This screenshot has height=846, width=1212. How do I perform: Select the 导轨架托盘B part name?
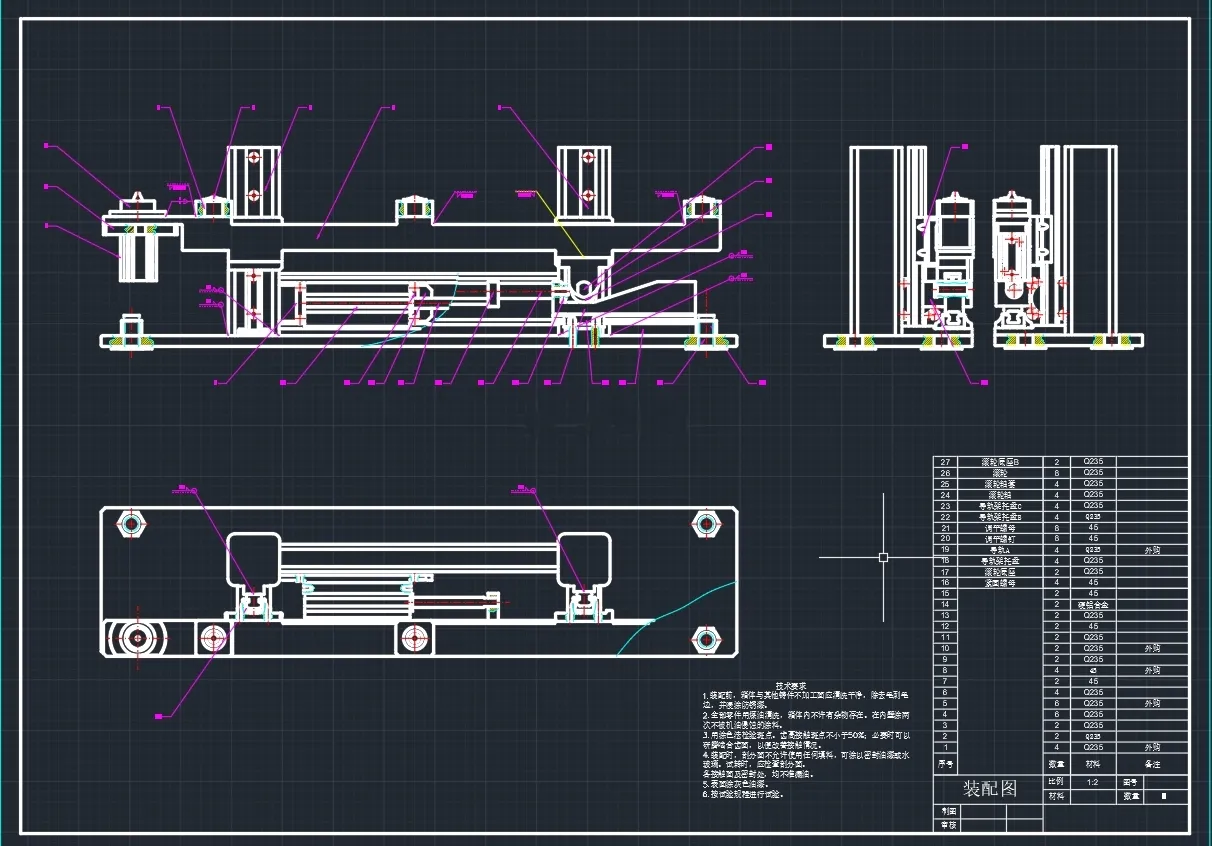[1000, 517]
